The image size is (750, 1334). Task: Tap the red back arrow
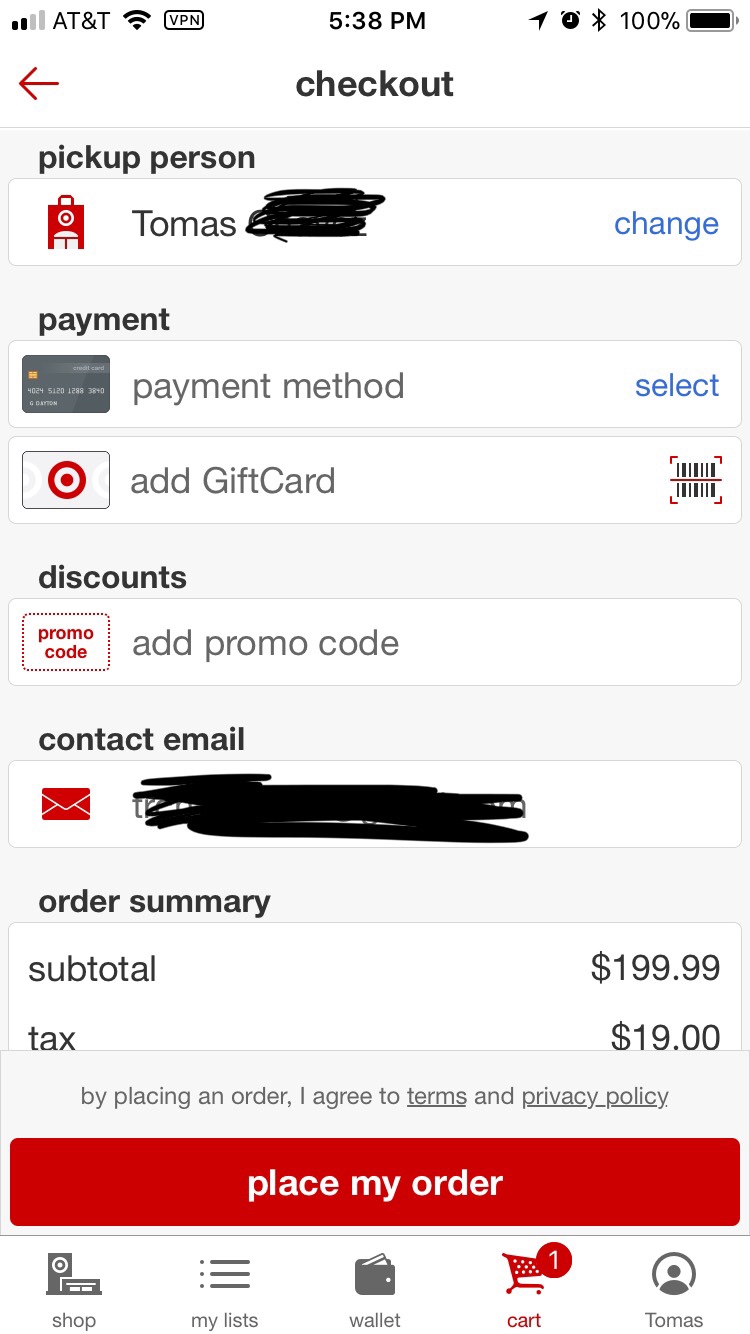(39, 84)
